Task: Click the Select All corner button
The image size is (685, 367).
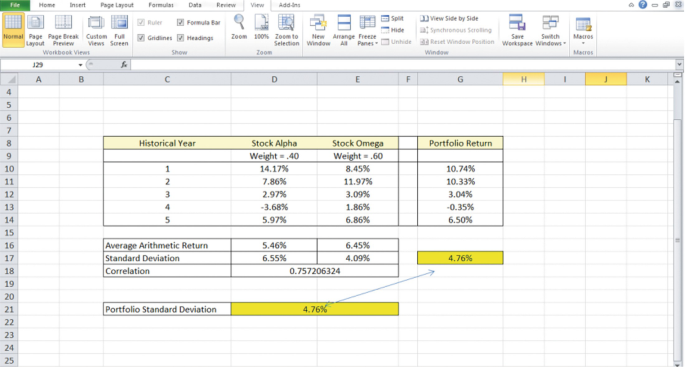Action: (x=9, y=79)
